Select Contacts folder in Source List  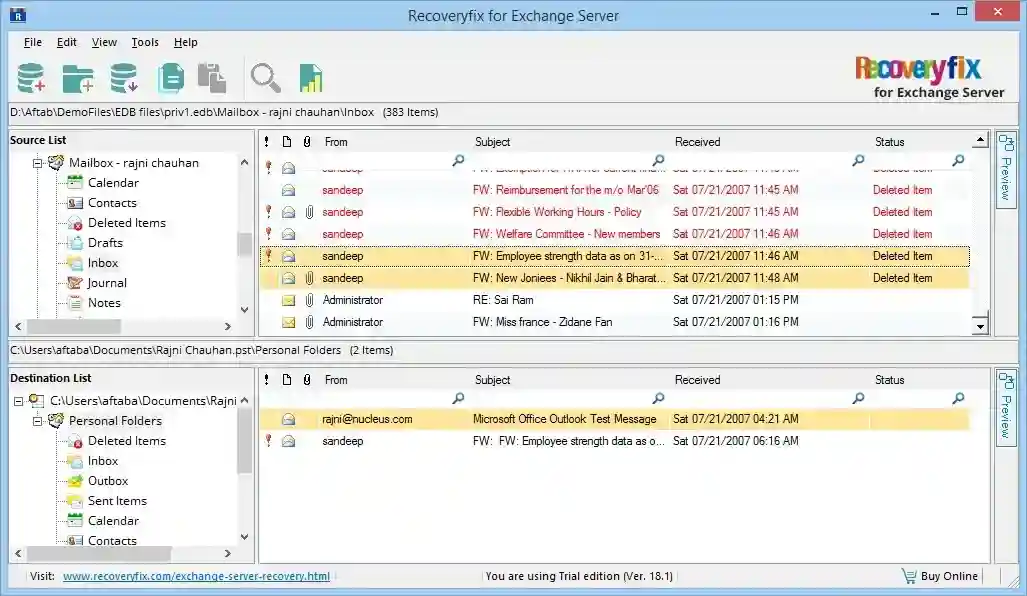[112, 203]
